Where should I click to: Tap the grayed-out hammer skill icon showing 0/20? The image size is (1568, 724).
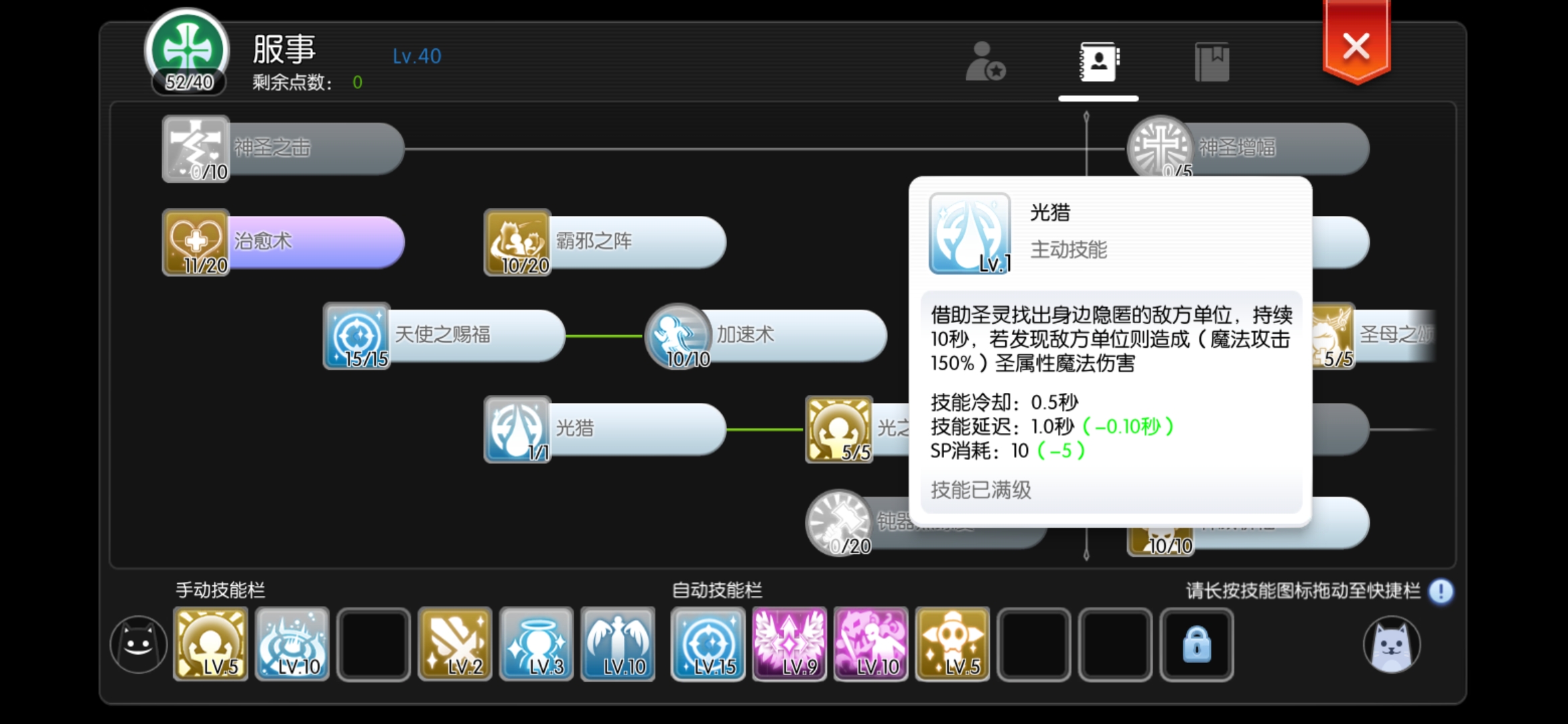tap(838, 523)
